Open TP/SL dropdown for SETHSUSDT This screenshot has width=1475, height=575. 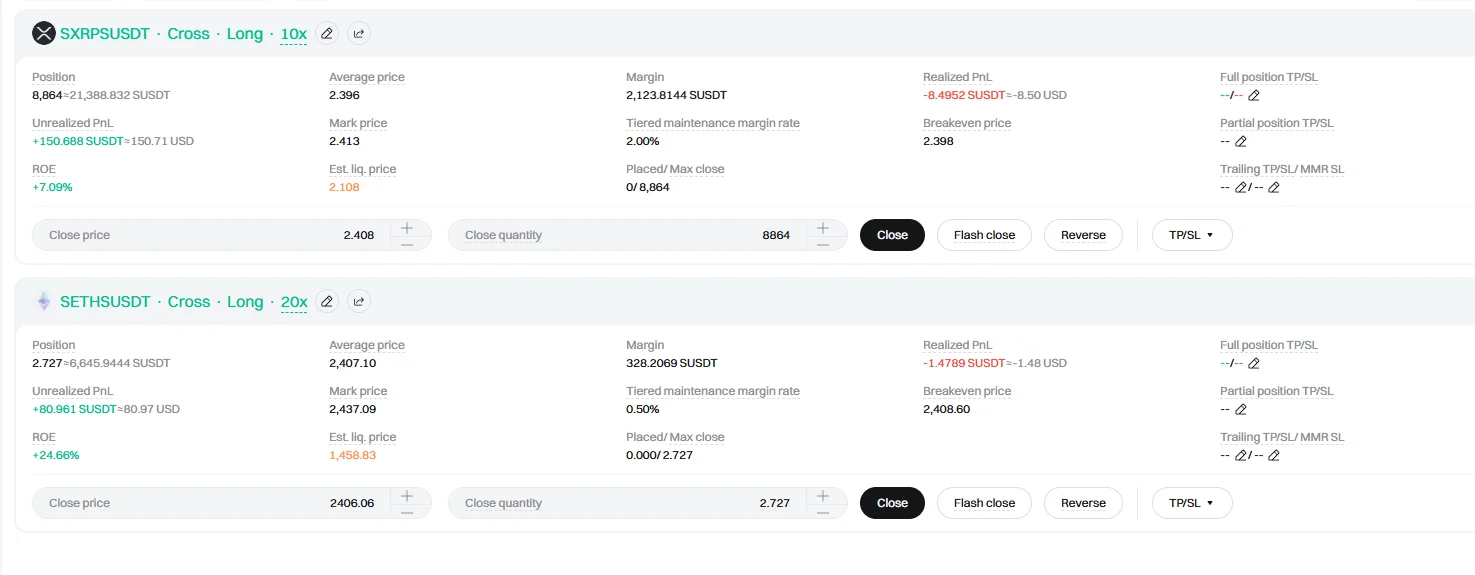click(1192, 503)
